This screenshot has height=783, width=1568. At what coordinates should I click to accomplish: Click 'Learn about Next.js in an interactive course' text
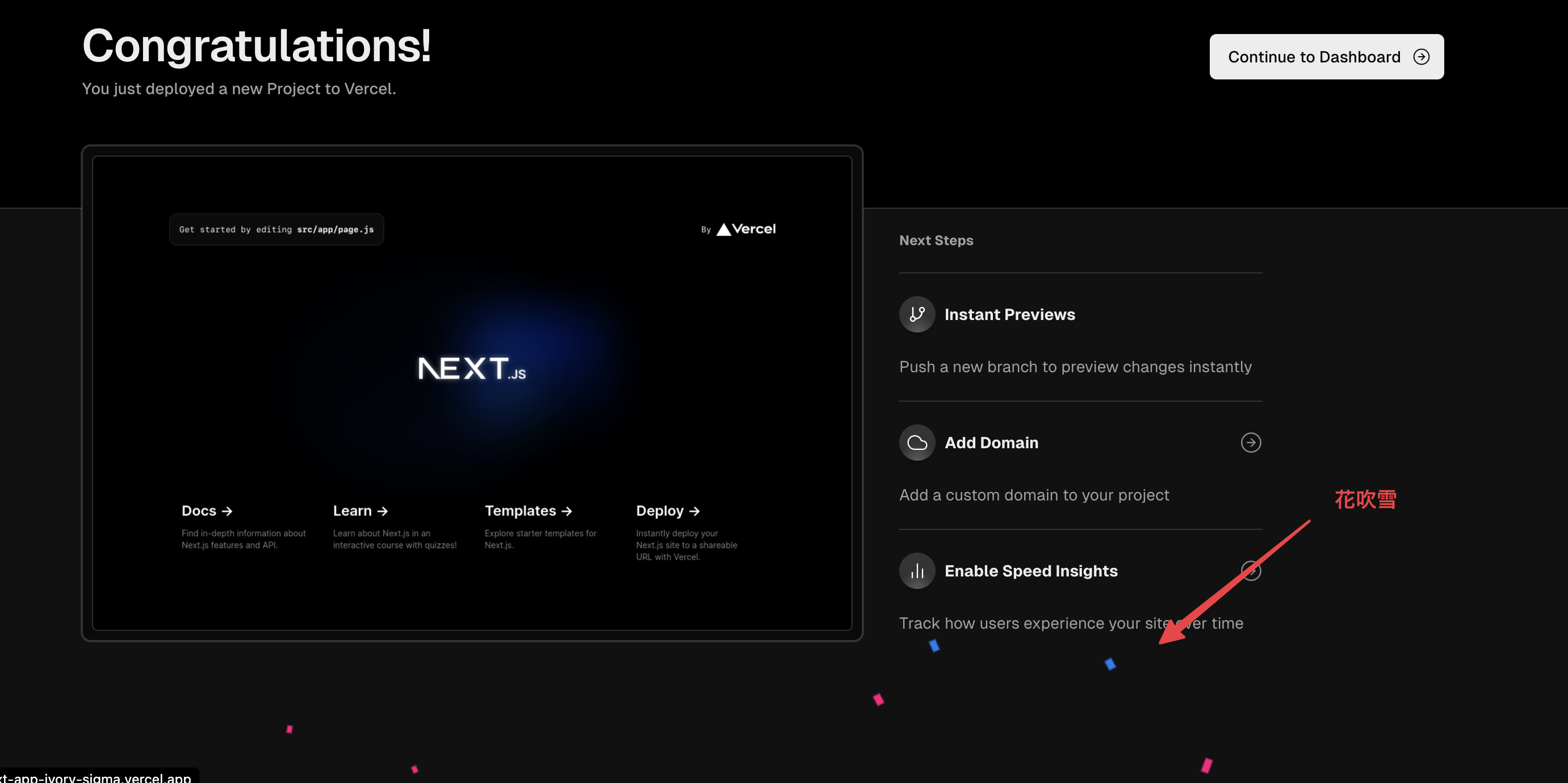(395, 539)
